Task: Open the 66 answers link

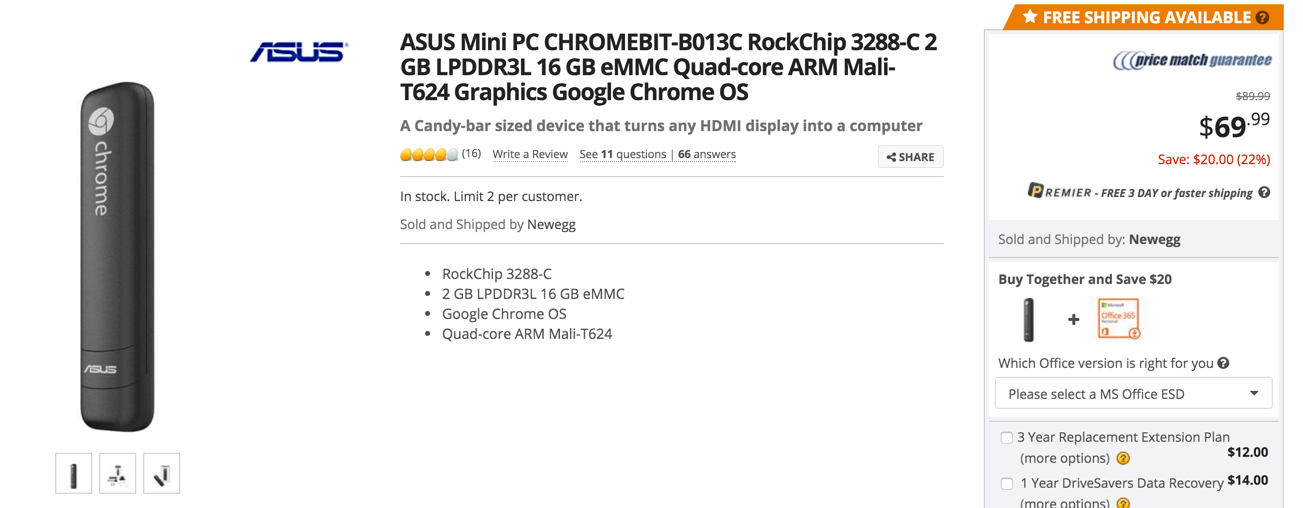Action: click(x=706, y=154)
